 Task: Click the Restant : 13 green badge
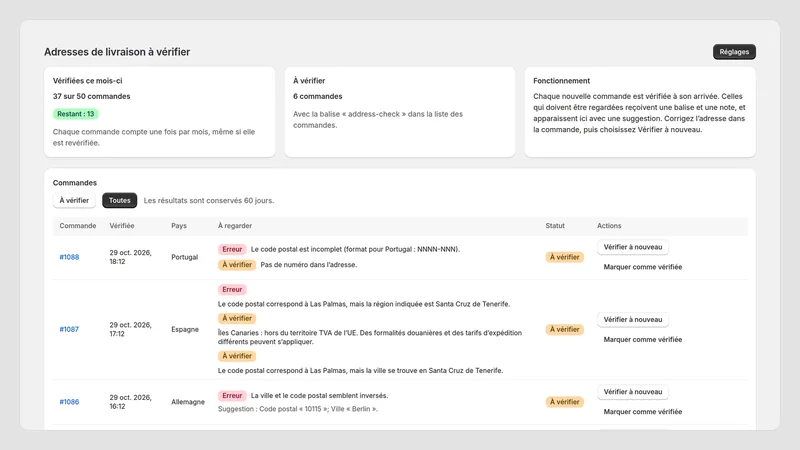[76, 114]
